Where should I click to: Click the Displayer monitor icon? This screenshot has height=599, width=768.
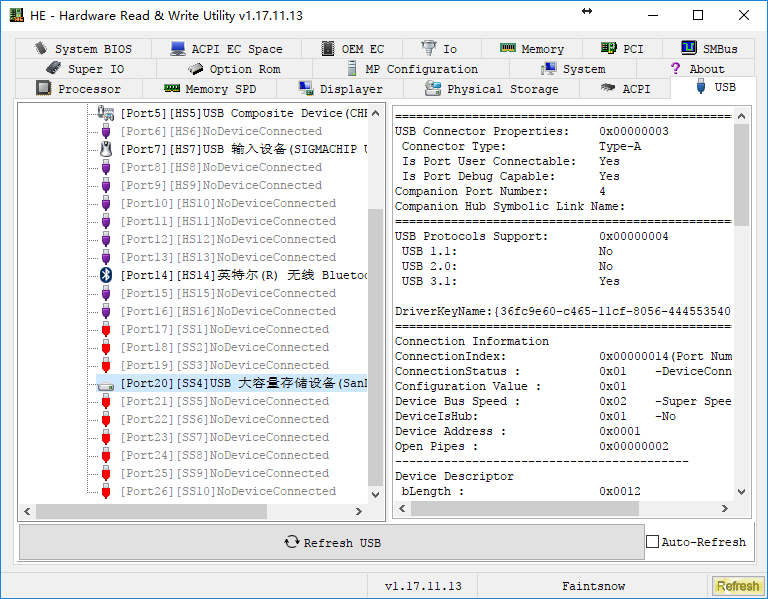click(x=306, y=88)
